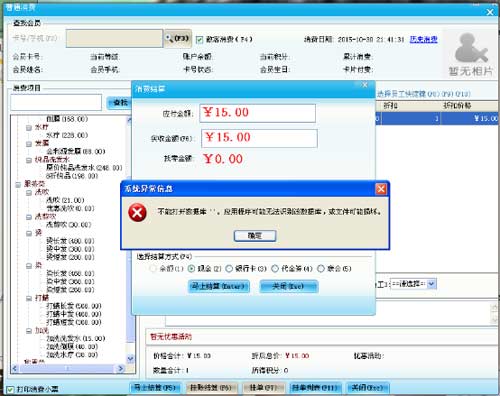
Task: Select 打蜡短发 (300.00) item
Action: 74,322
